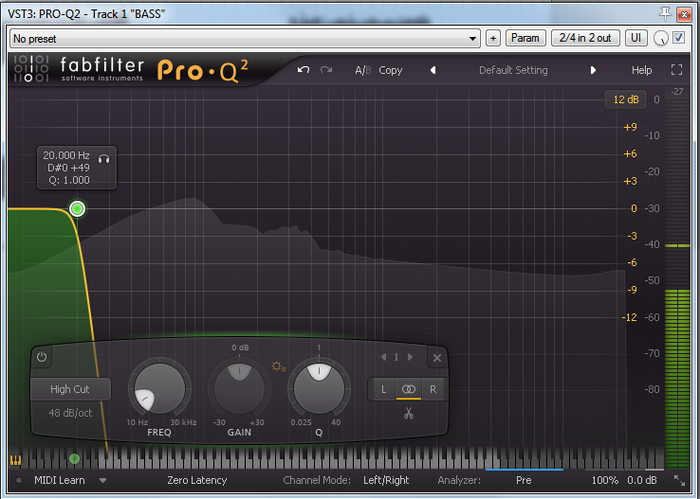Click the piano keyboard display icon
700x499 pixels.
[16, 460]
